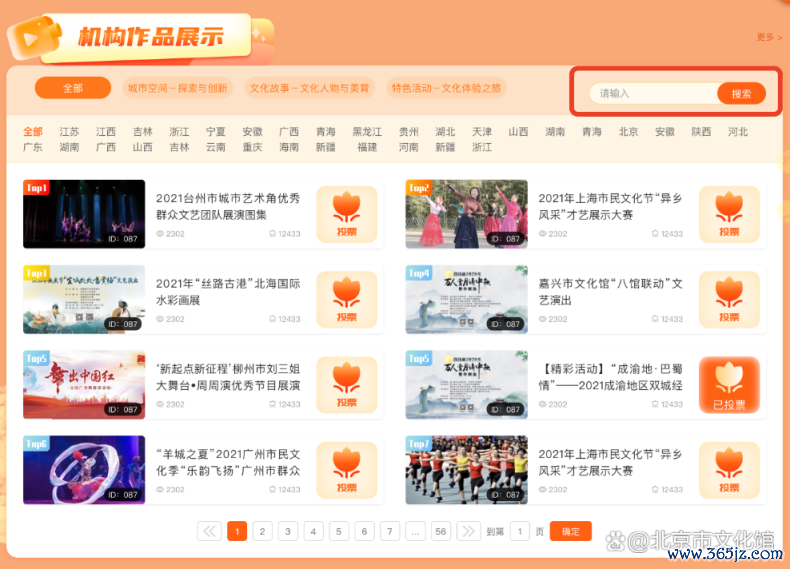Filter works by 北京
This screenshot has height=569, width=790.
click(628, 132)
